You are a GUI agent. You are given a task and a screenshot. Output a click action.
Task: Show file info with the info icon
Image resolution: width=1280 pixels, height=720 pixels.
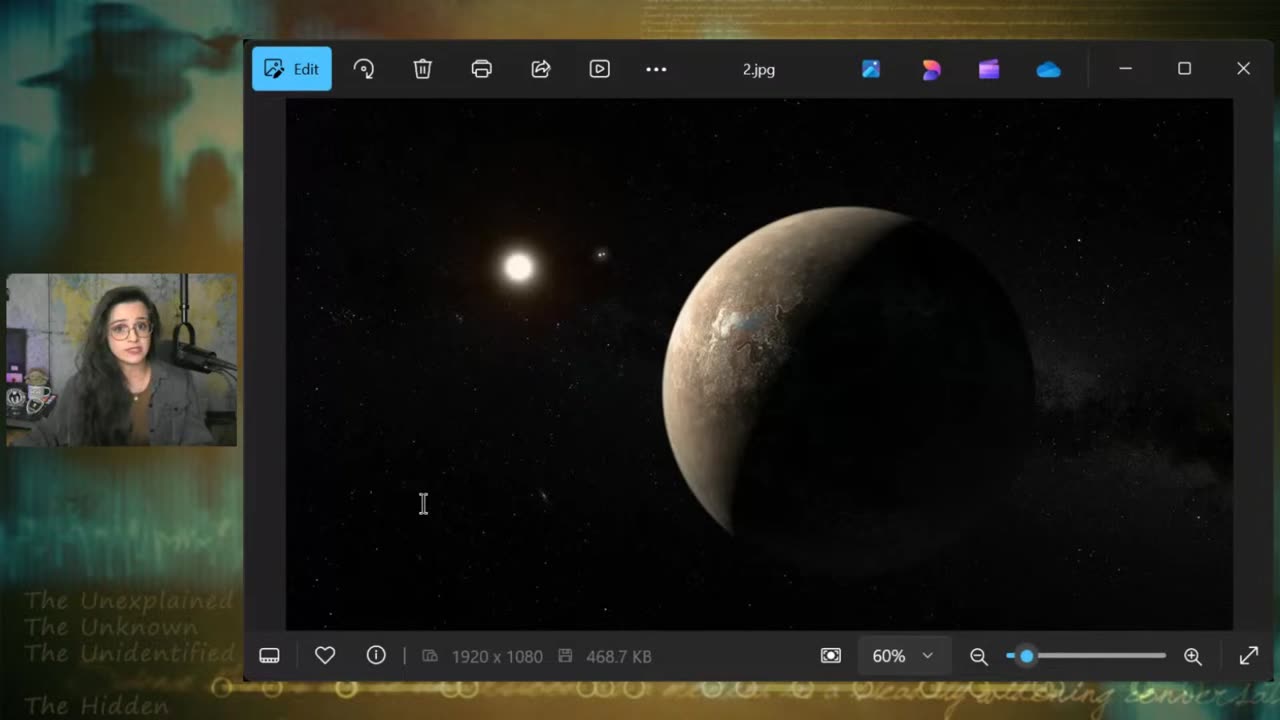click(376, 656)
